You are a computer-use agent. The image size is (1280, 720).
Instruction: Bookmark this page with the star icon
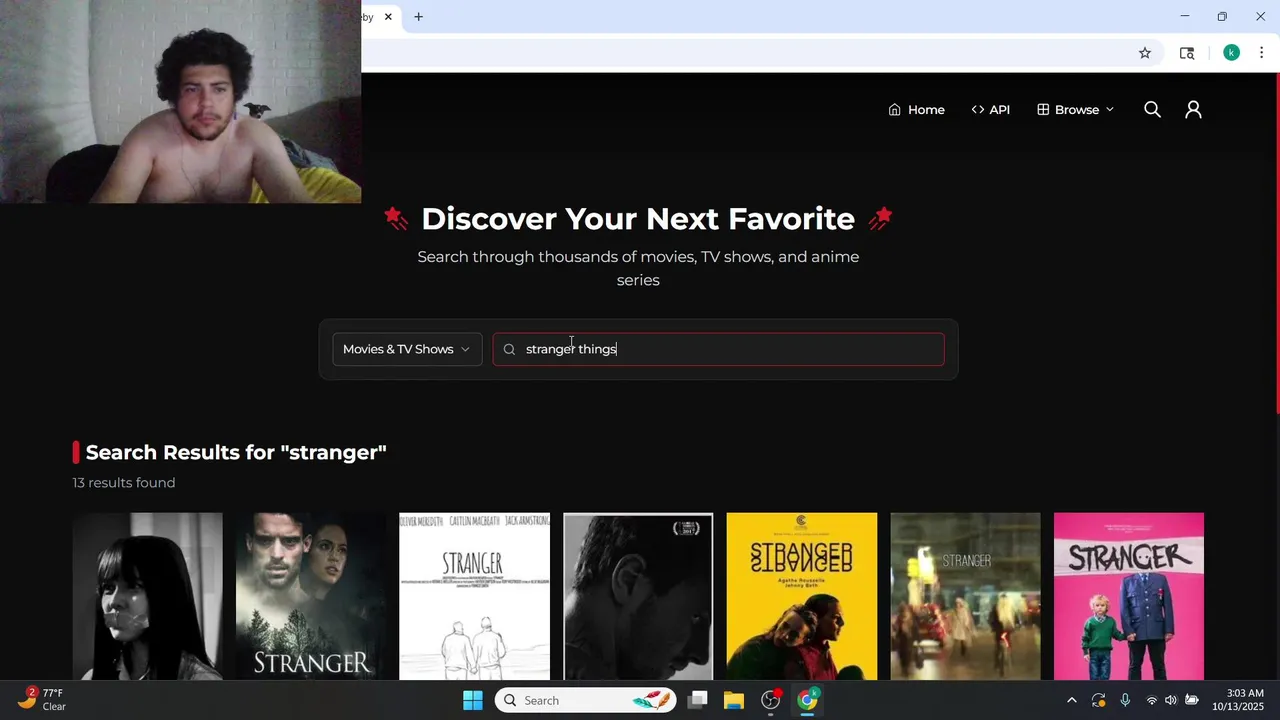pos(1145,53)
